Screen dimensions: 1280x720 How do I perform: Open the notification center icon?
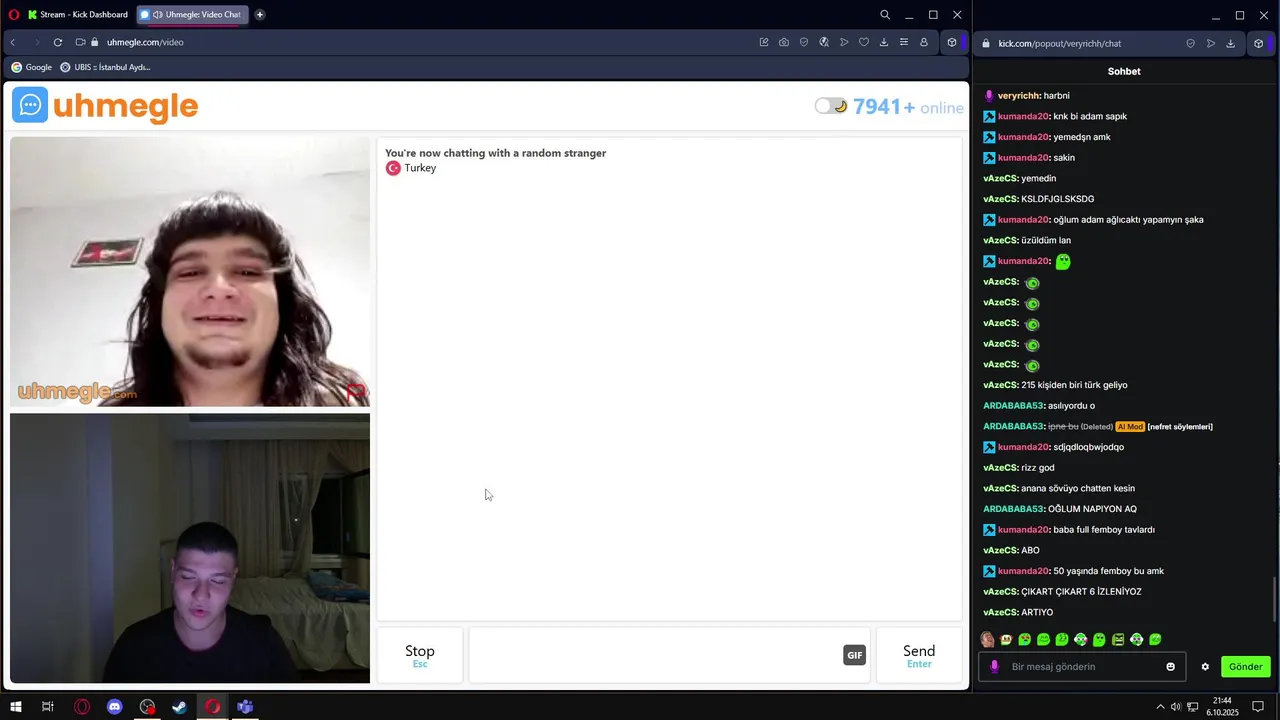pos(1258,707)
